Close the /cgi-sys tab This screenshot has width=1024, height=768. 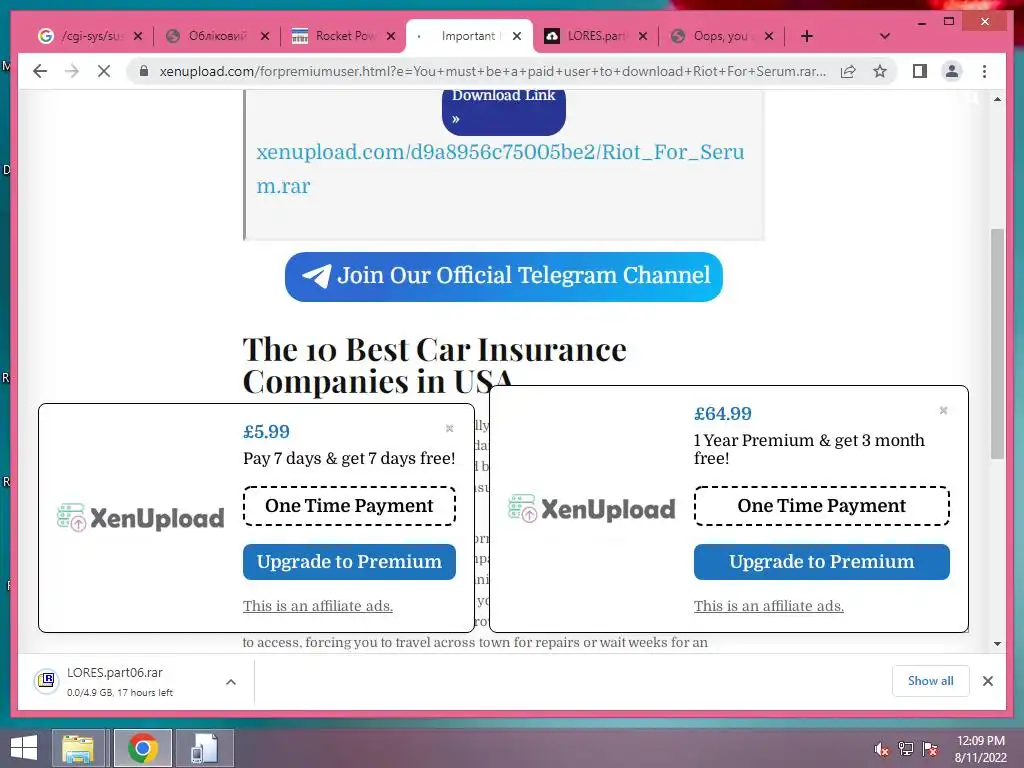(x=138, y=36)
